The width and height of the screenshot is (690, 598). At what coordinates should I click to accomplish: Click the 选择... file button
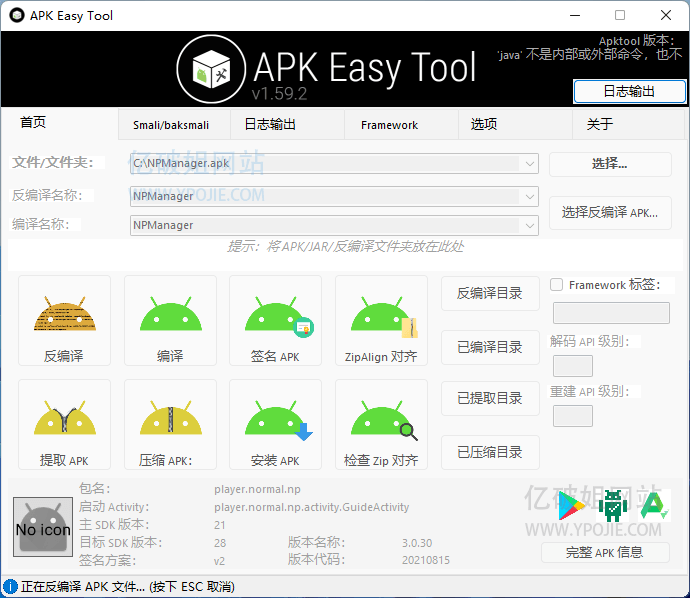click(x=610, y=164)
